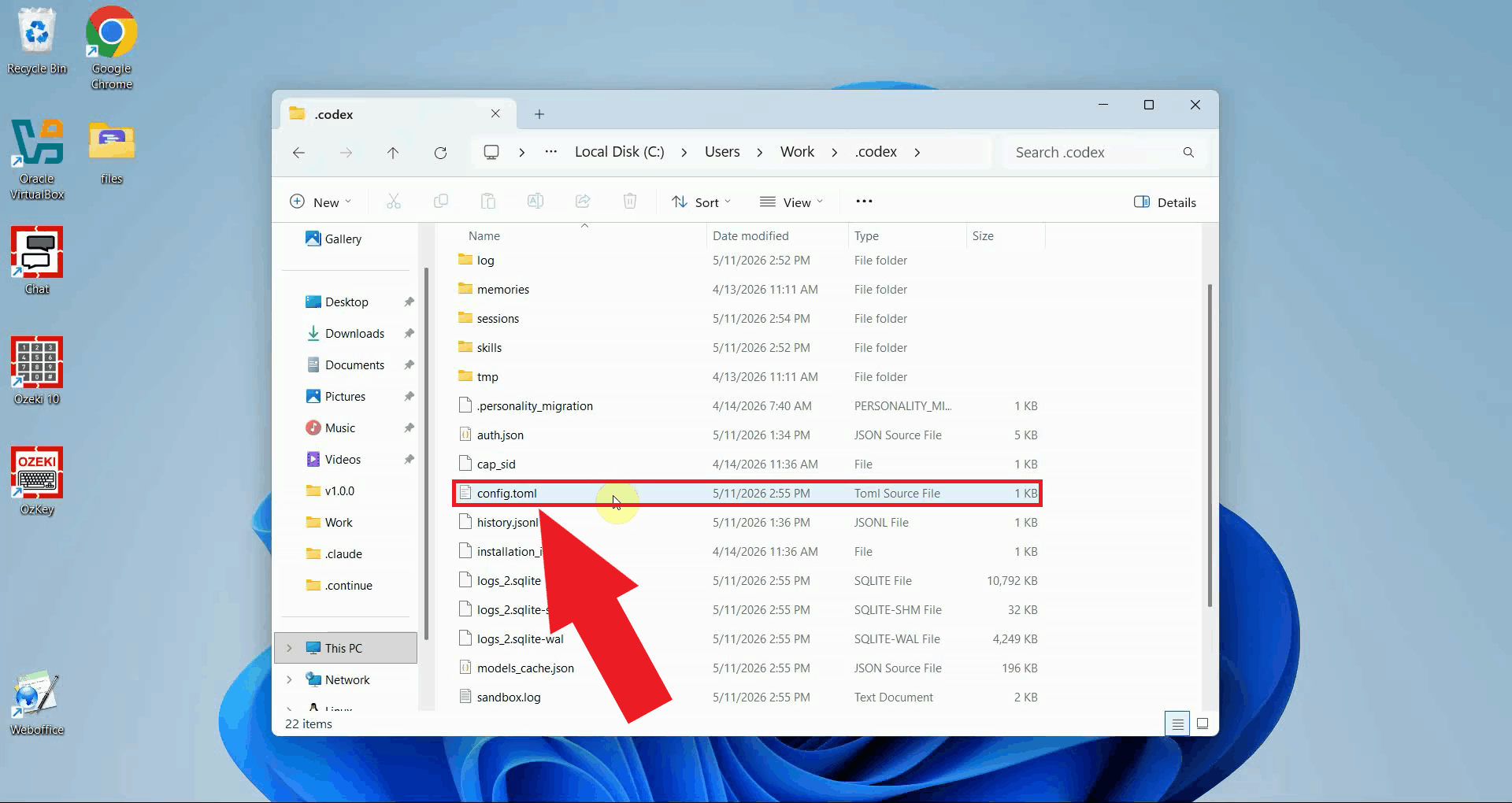1512x803 pixels.
Task: Toggle the Details pane
Action: pyautogui.click(x=1165, y=202)
